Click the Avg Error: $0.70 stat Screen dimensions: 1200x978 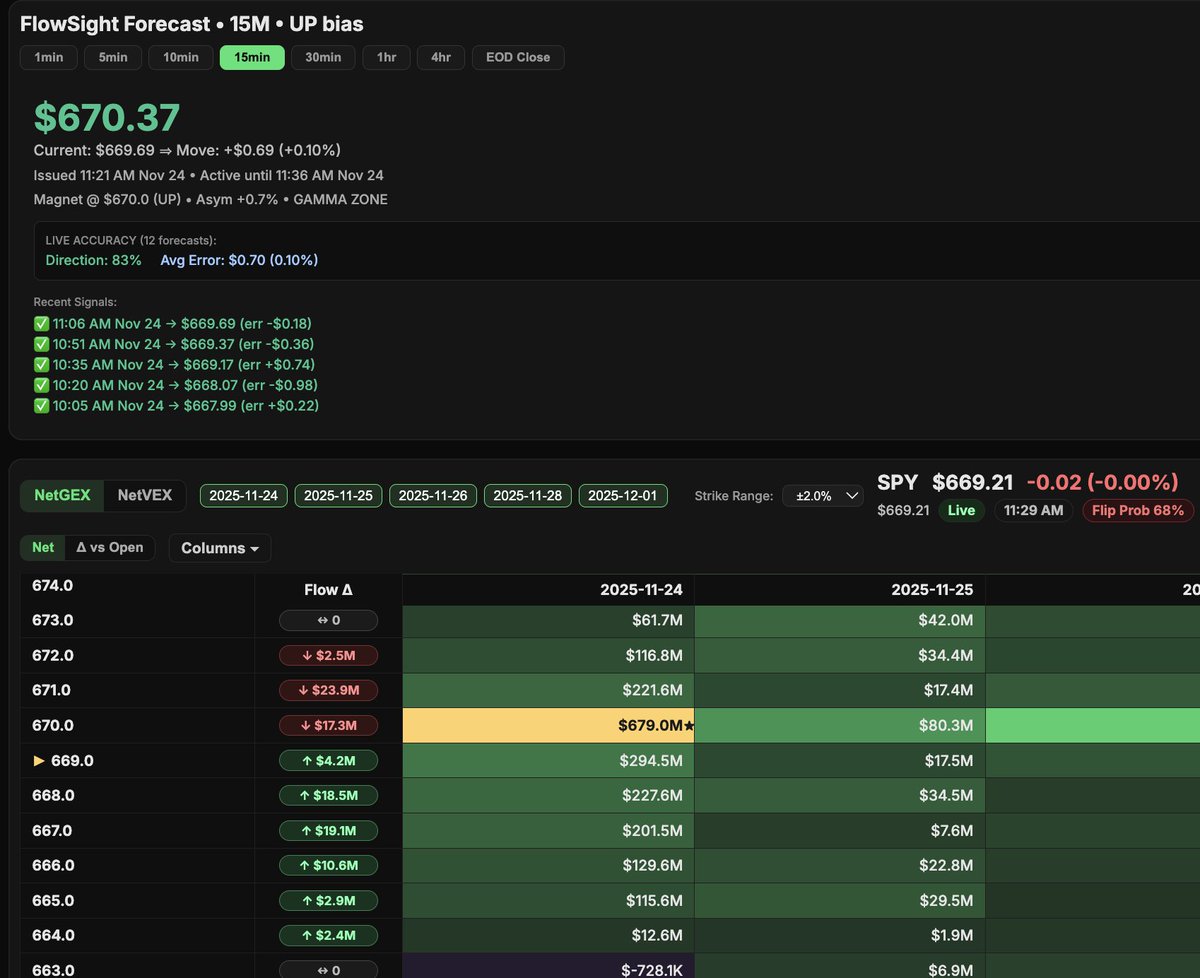pyautogui.click(x=239, y=260)
